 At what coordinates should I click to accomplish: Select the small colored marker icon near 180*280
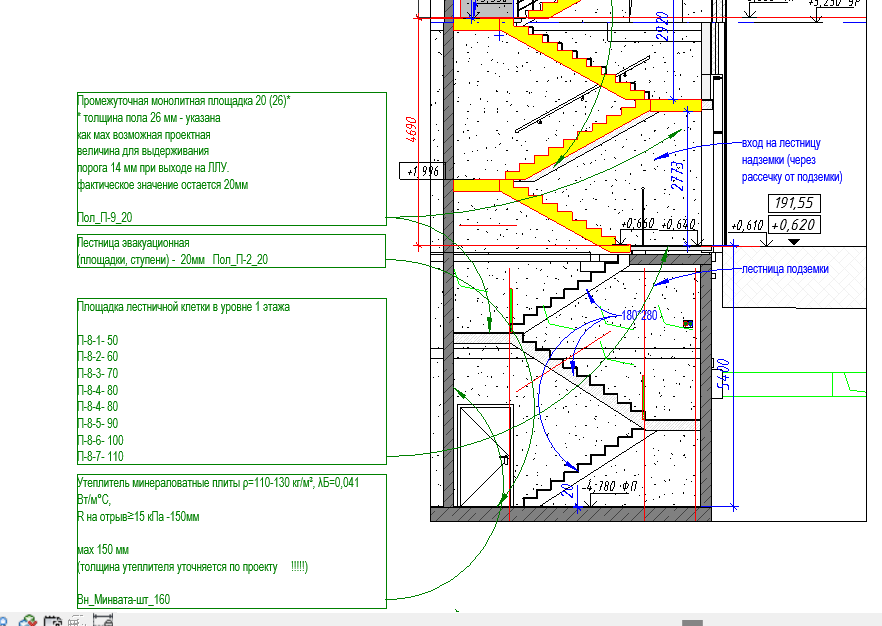tap(687, 324)
